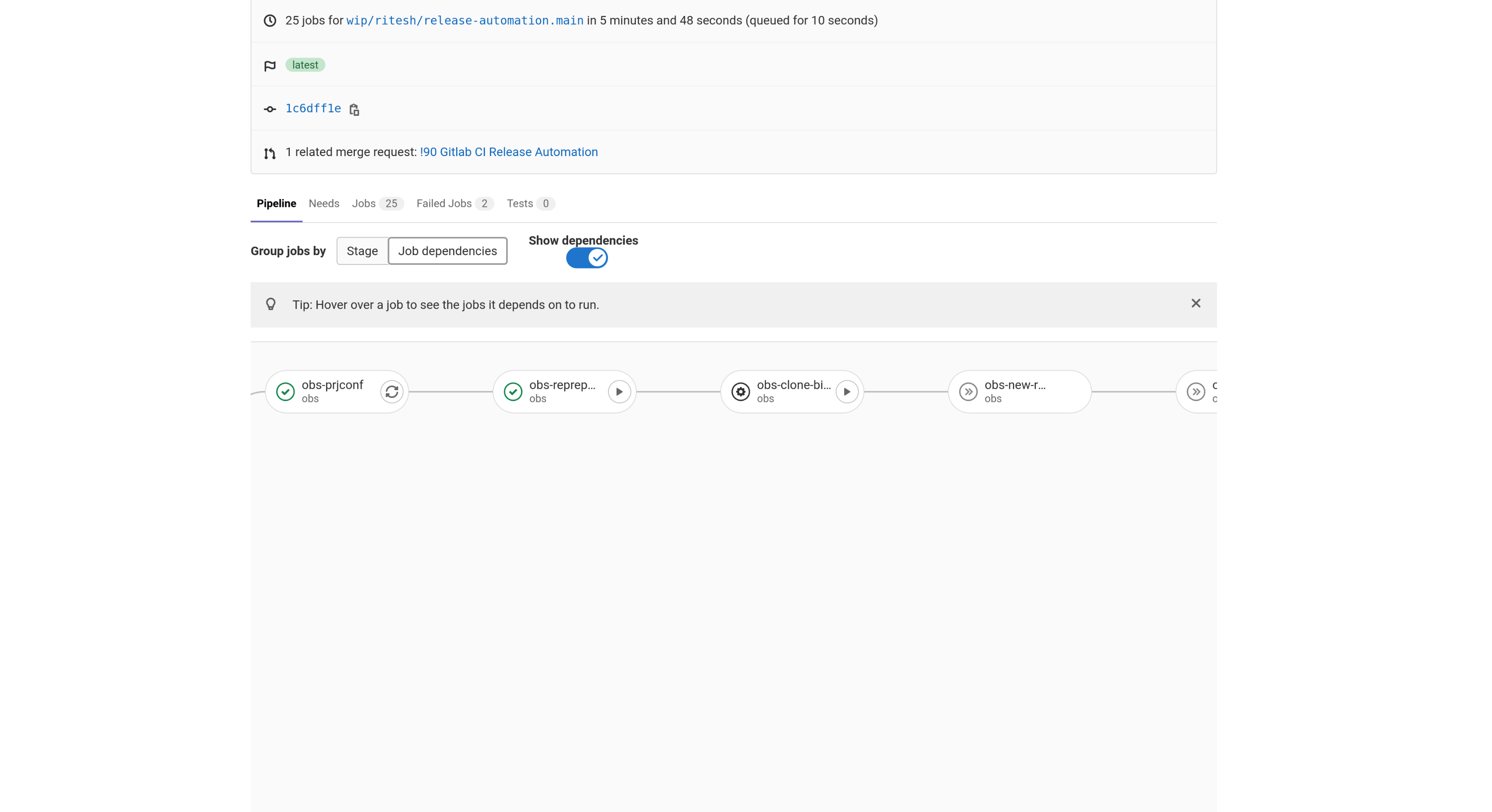
Task: Select the Jobs 25 tab
Action: click(377, 203)
